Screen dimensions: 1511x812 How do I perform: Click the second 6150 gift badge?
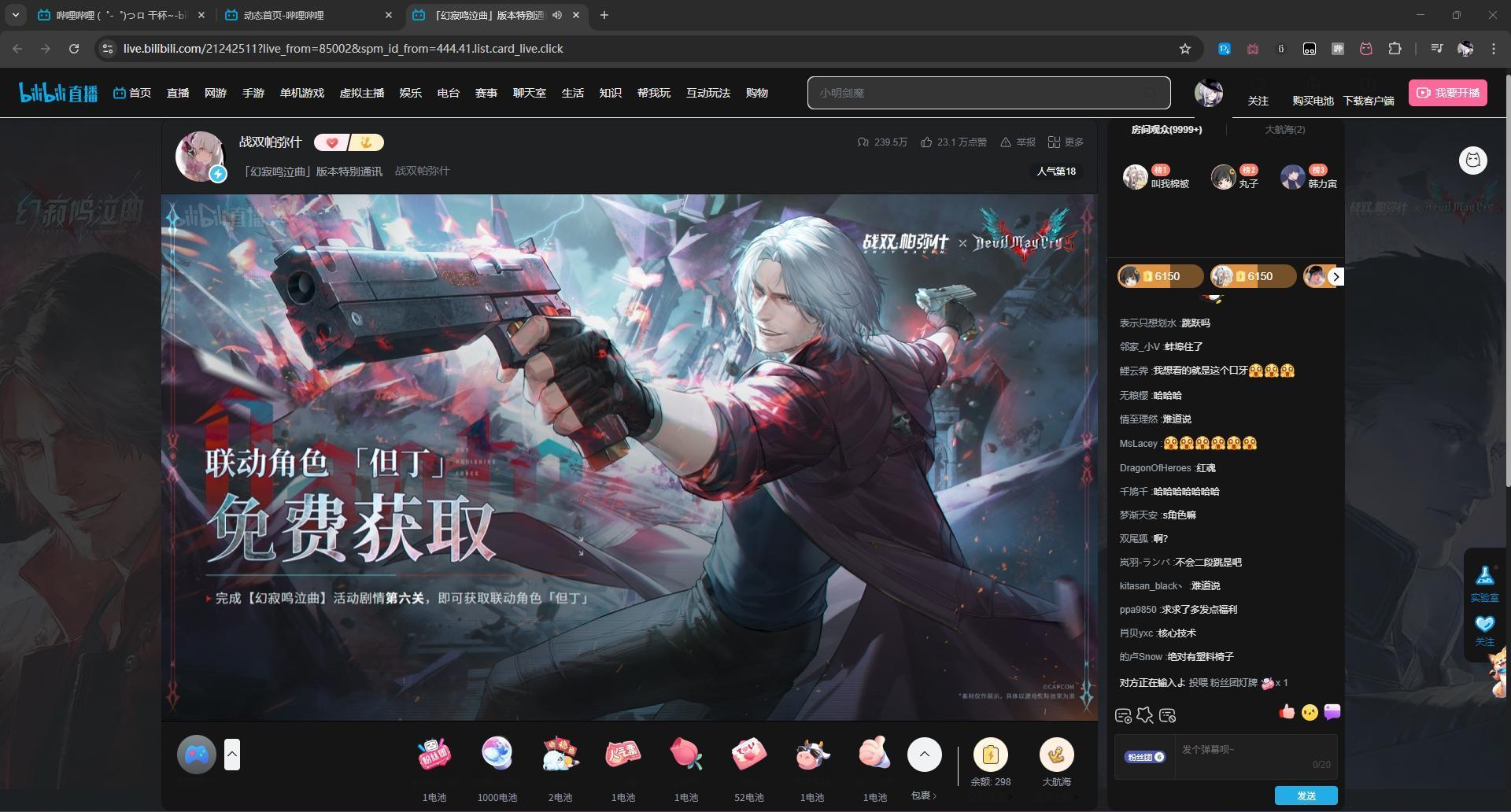(x=1253, y=276)
